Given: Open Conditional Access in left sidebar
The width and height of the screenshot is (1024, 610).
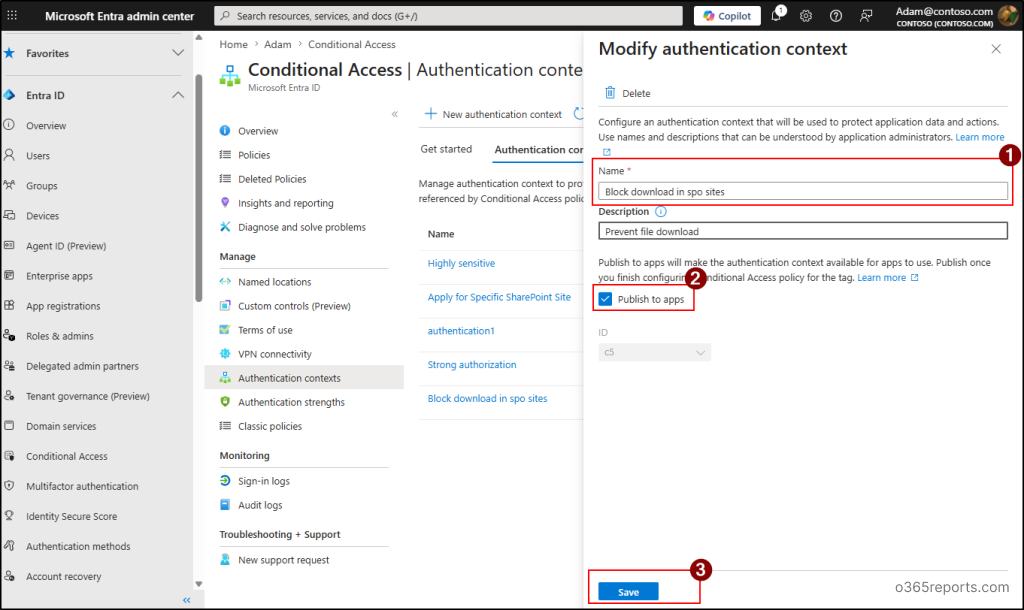Looking at the screenshot, I should (67, 456).
